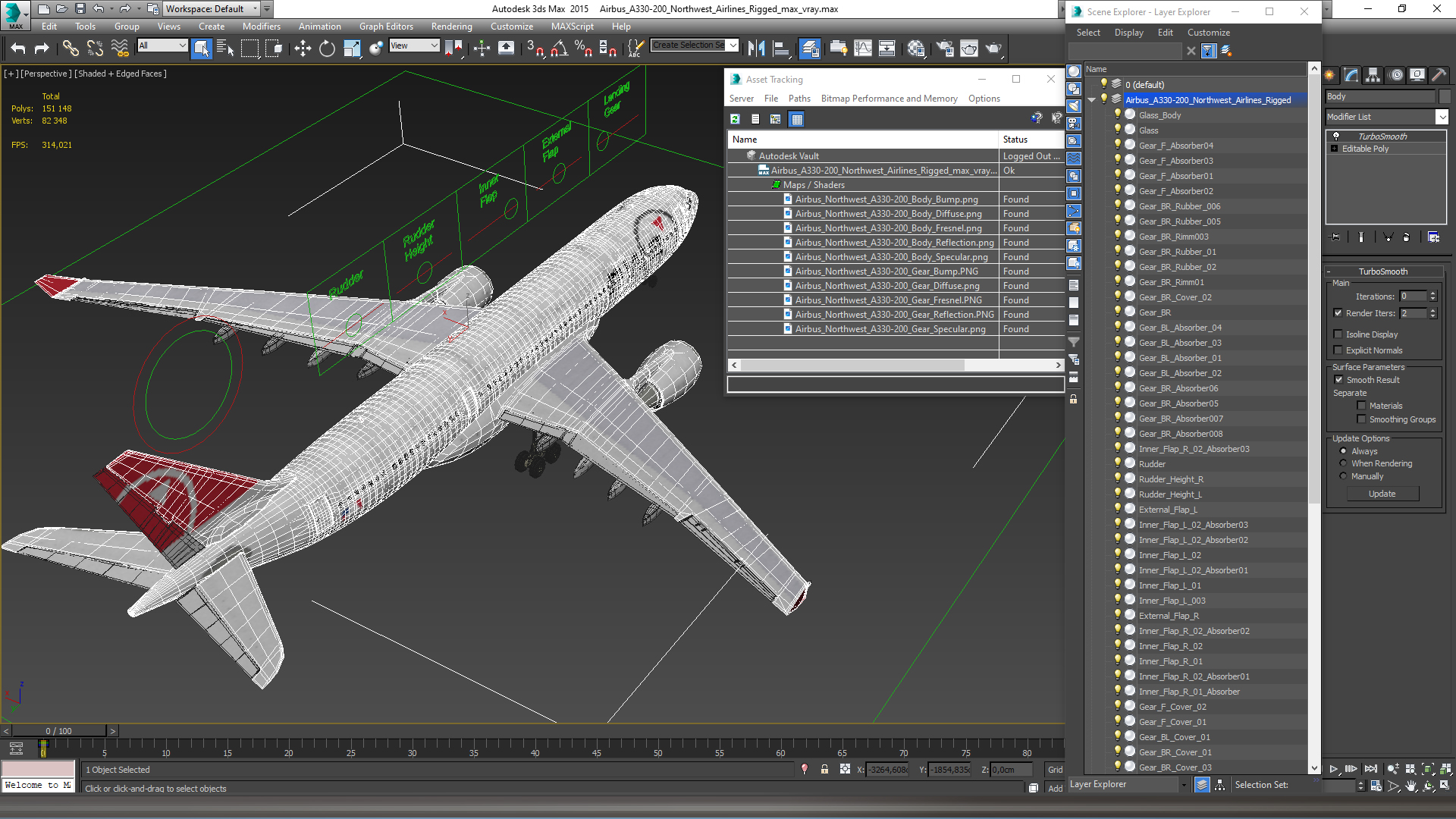
Task: Enable Separate by Smoothing Groups checkbox
Action: [x=1362, y=419]
